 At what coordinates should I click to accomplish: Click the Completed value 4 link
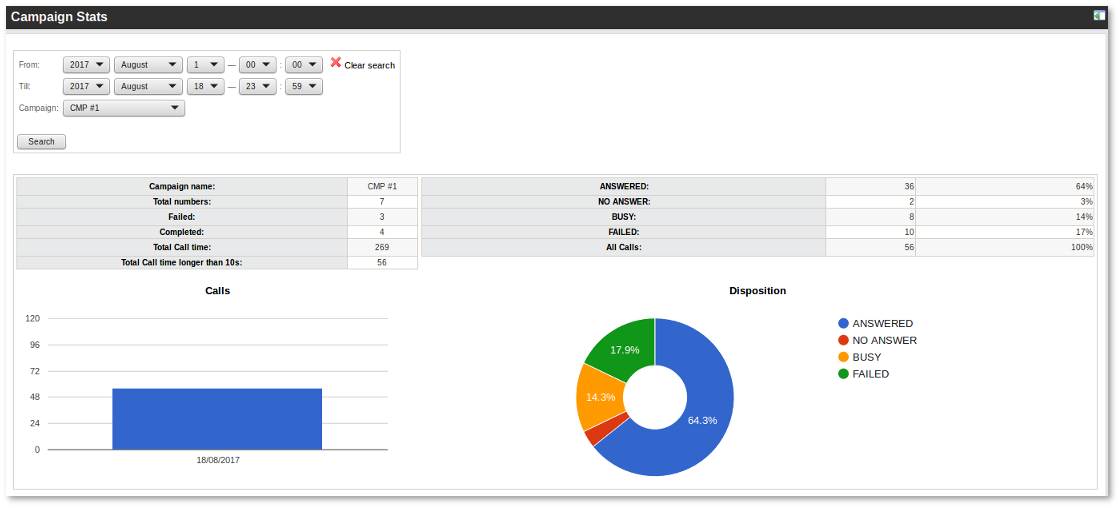click(x=382, y=232)
